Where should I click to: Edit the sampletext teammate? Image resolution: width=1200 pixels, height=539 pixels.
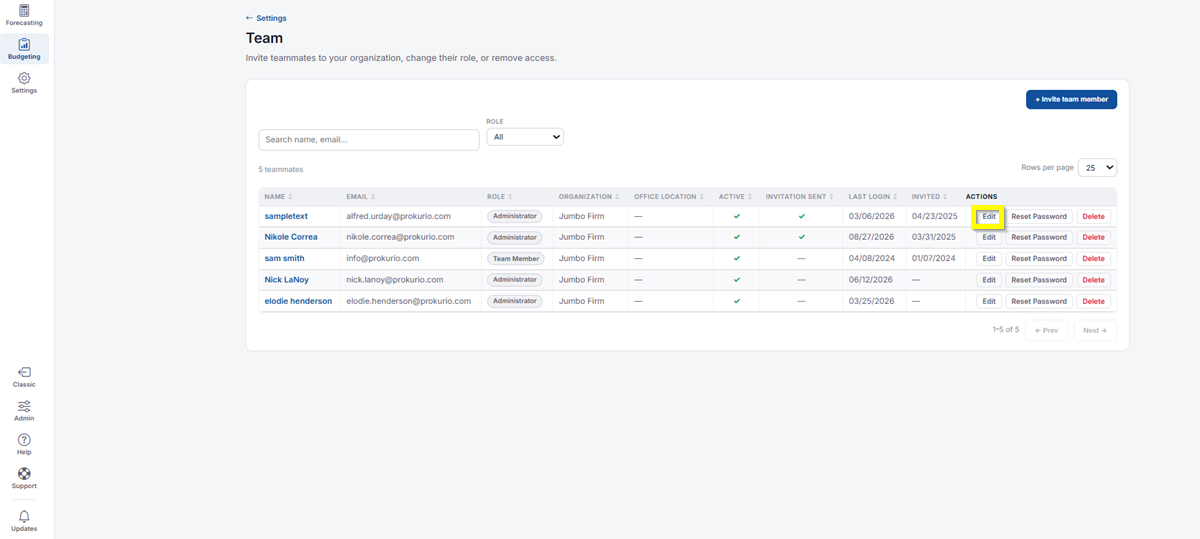point(989,216)
